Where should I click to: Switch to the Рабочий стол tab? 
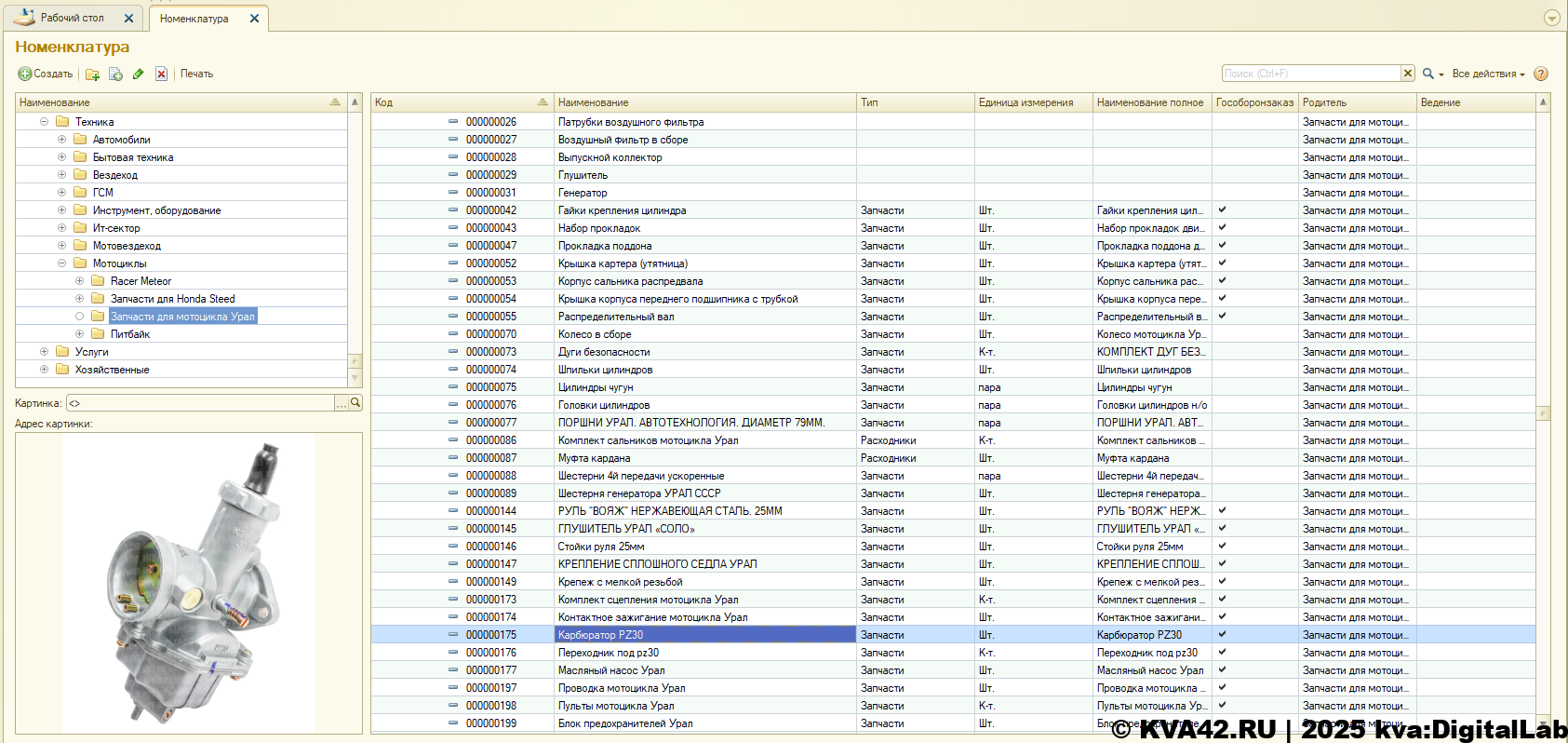click(72, 18)
